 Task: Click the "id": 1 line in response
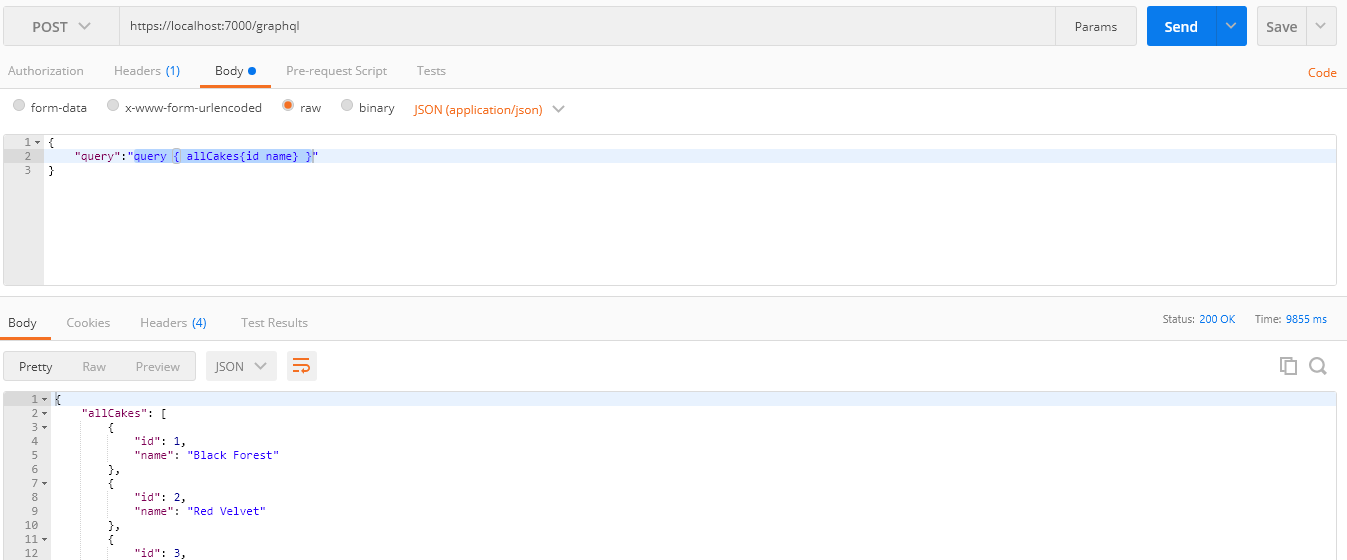point(160,441)
